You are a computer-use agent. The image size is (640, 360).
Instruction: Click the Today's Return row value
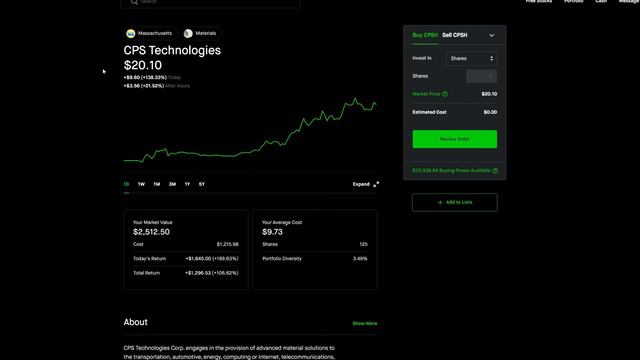(212, 259)
